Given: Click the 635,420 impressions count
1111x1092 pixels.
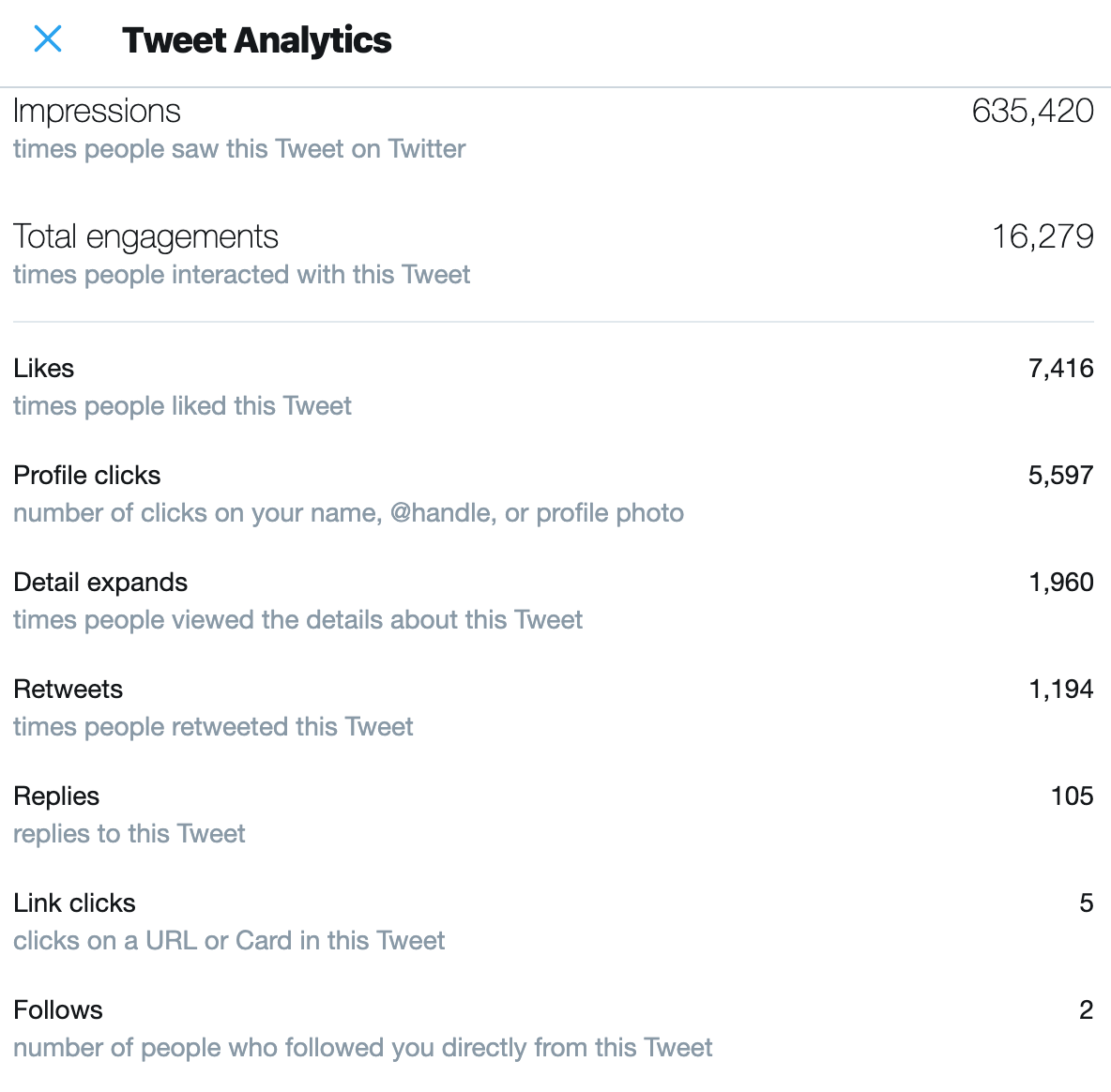Looking at the screenshot, I should (1032, 111).
